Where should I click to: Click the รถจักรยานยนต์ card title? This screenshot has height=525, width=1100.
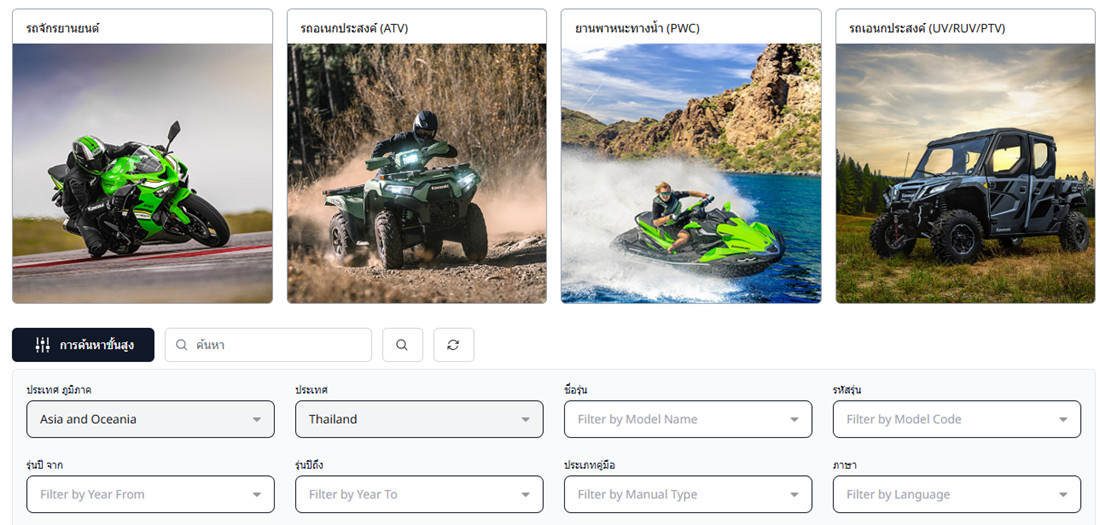pos(62,28)
